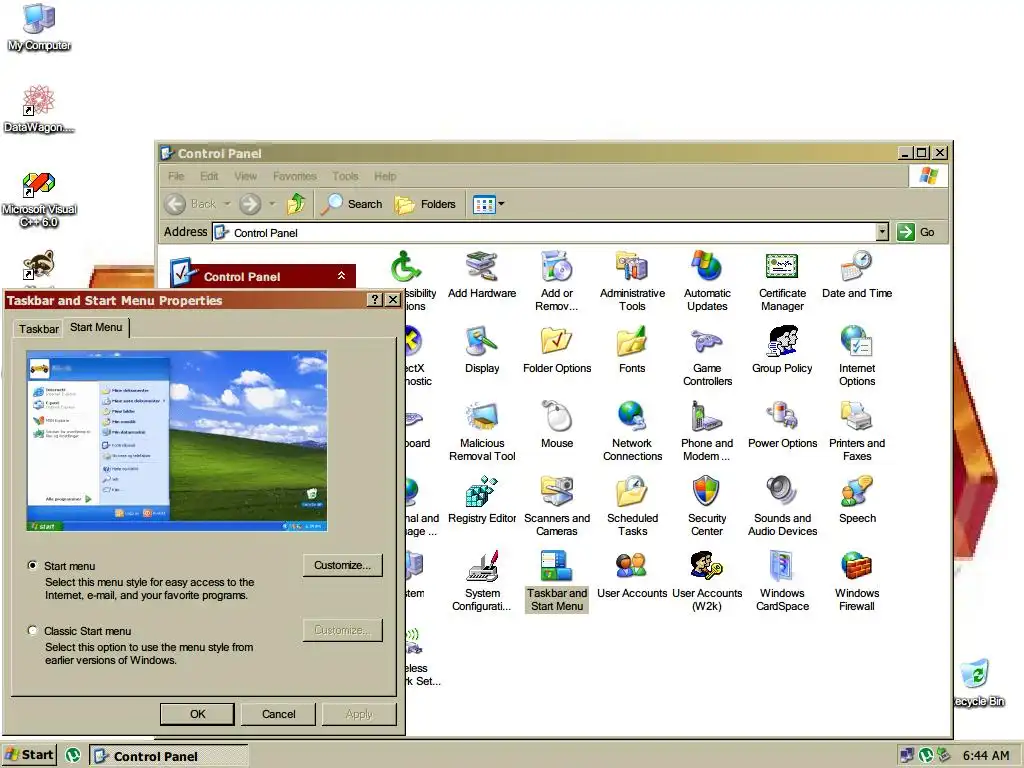Screen dimensions: 1024x768
Task: Open the File menu
Action: (x=176, y=176)
